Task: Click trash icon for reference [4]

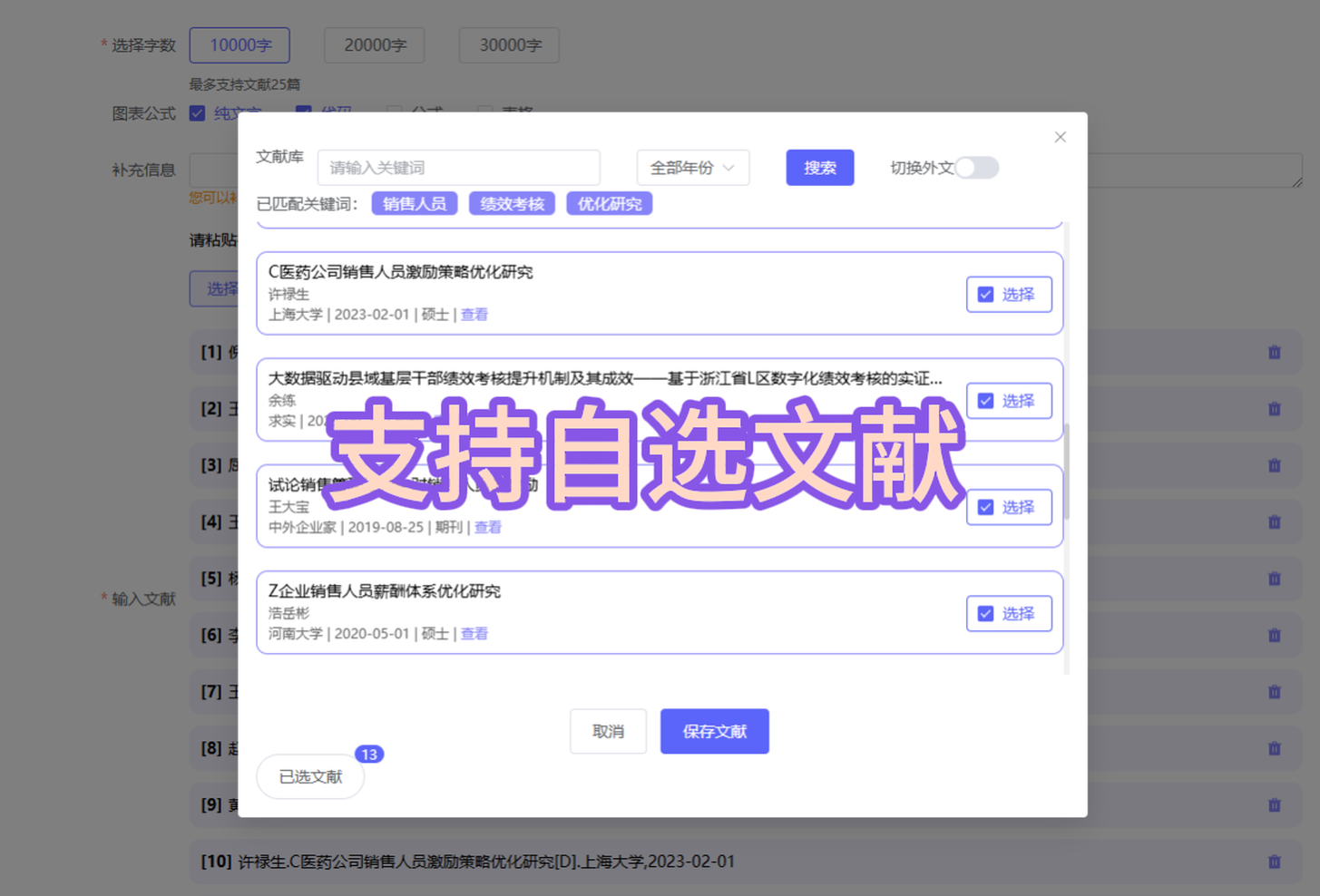Action: click(x=1274, y=522)
